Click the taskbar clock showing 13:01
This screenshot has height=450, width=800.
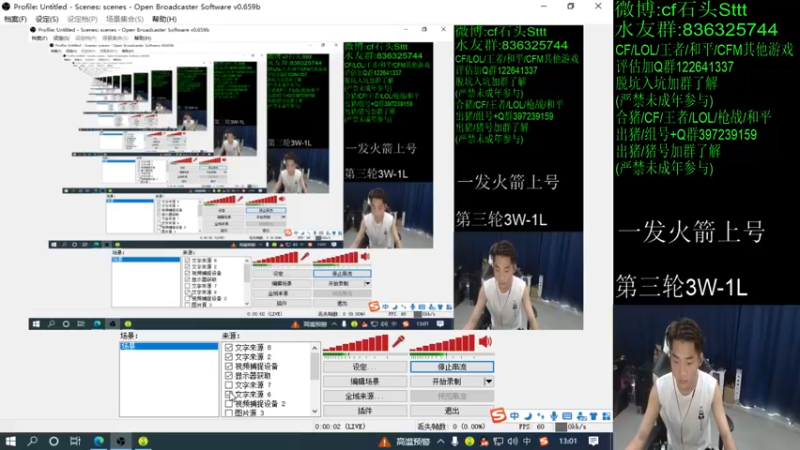[x=568, y=441]
